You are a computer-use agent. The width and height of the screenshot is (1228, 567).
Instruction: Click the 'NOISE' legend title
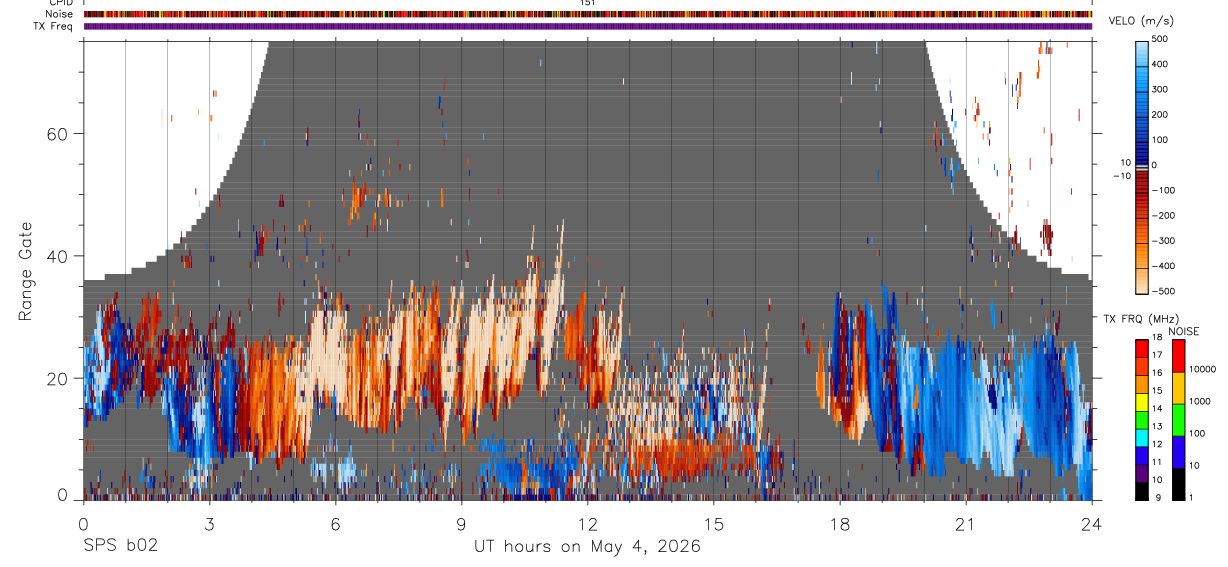pos(1182,331)
